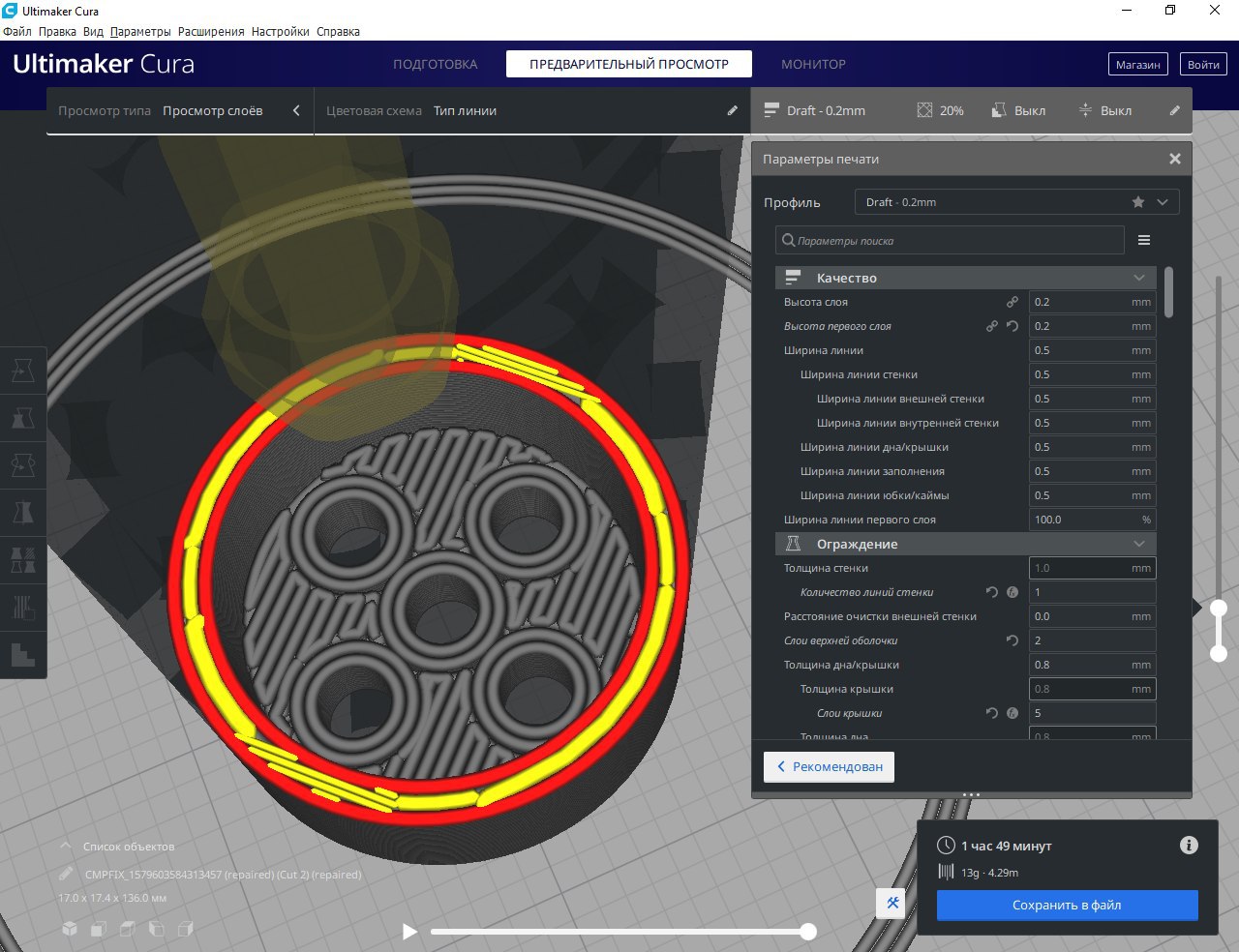Switch to ПОДГОТОВКА stage tab
Screen dimensions: 1239x952
point(435,64)
